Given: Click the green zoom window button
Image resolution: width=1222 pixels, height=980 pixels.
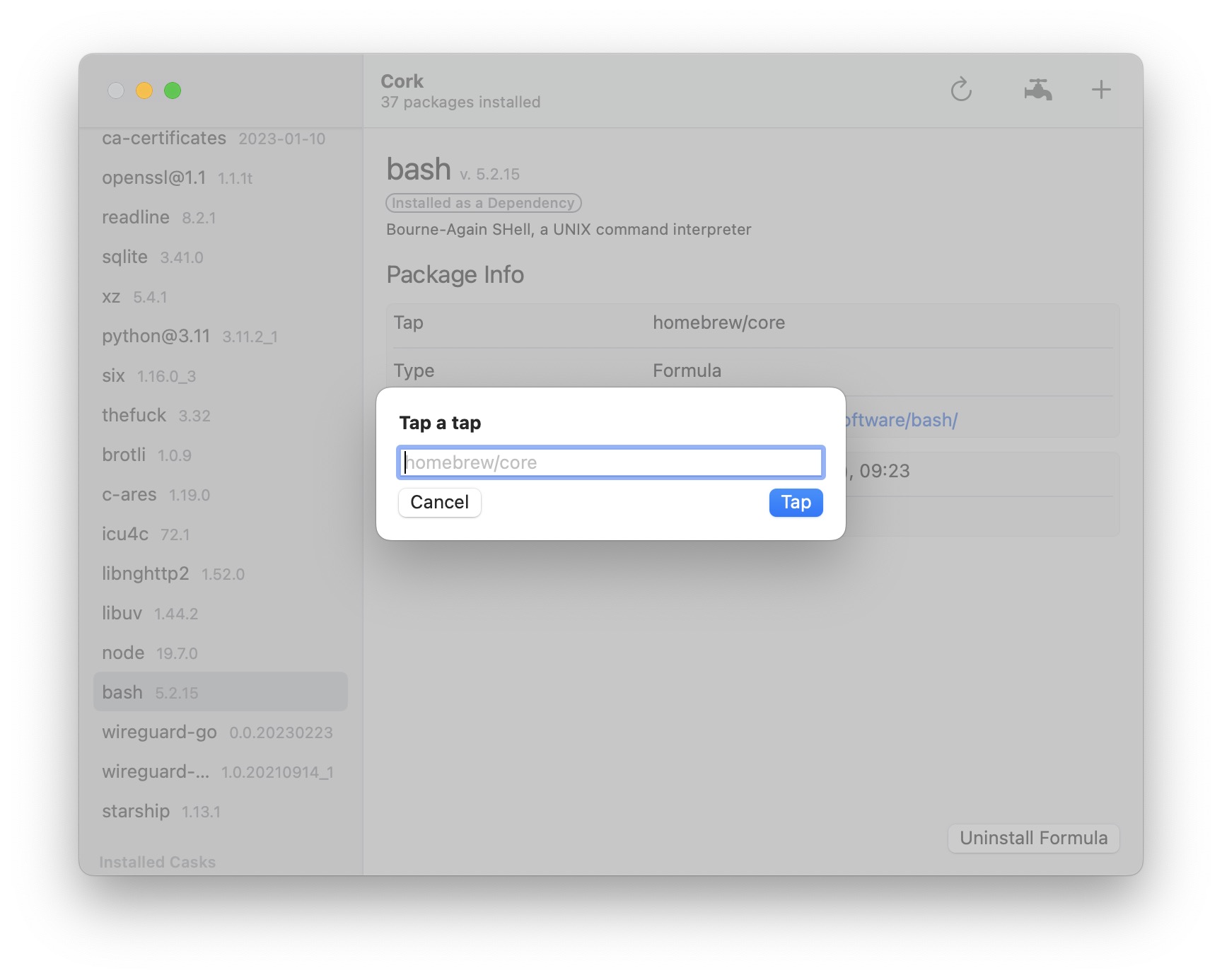Looking at the screenshot, I should (x=173, y=91).
